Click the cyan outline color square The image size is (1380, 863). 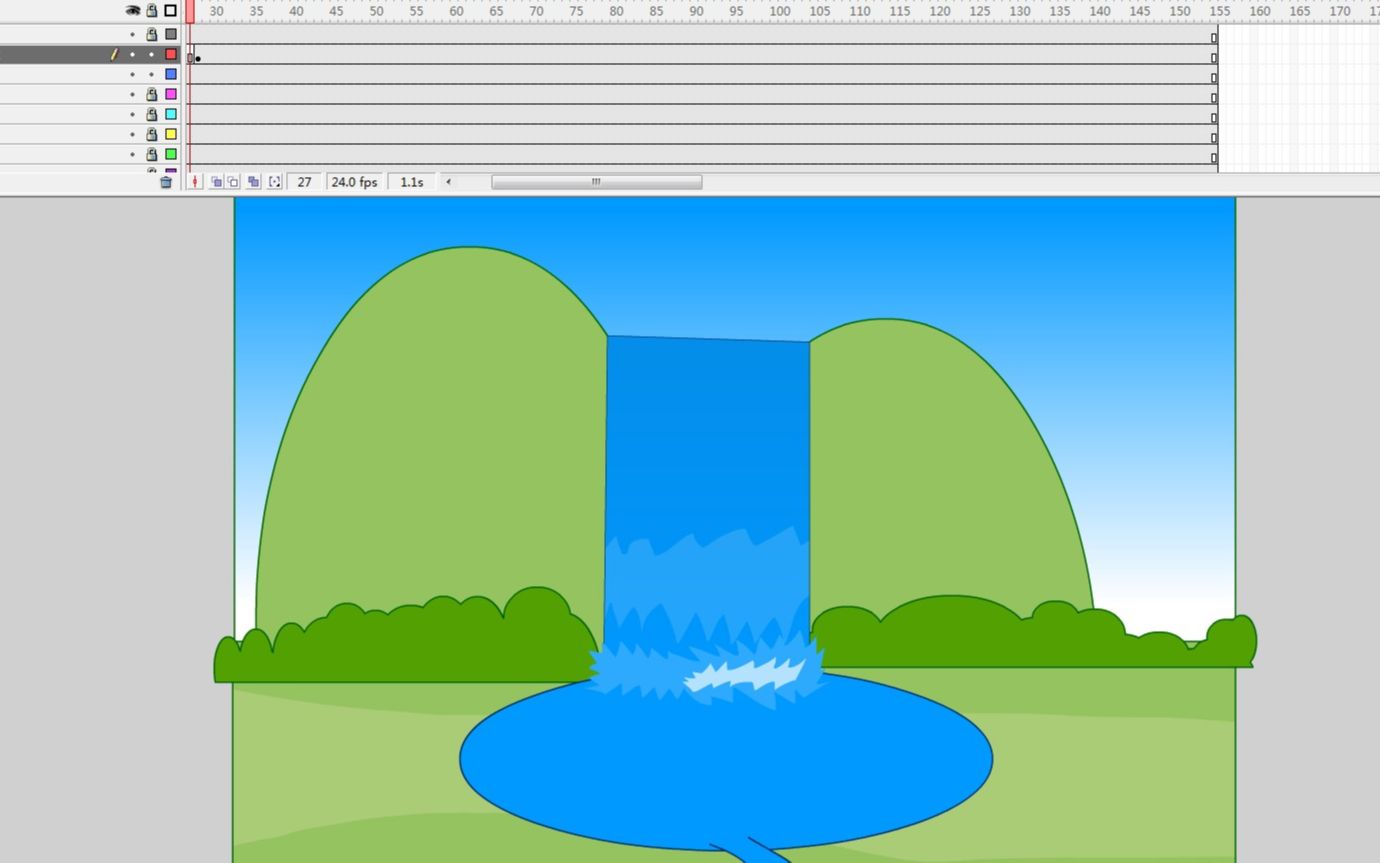171,114
